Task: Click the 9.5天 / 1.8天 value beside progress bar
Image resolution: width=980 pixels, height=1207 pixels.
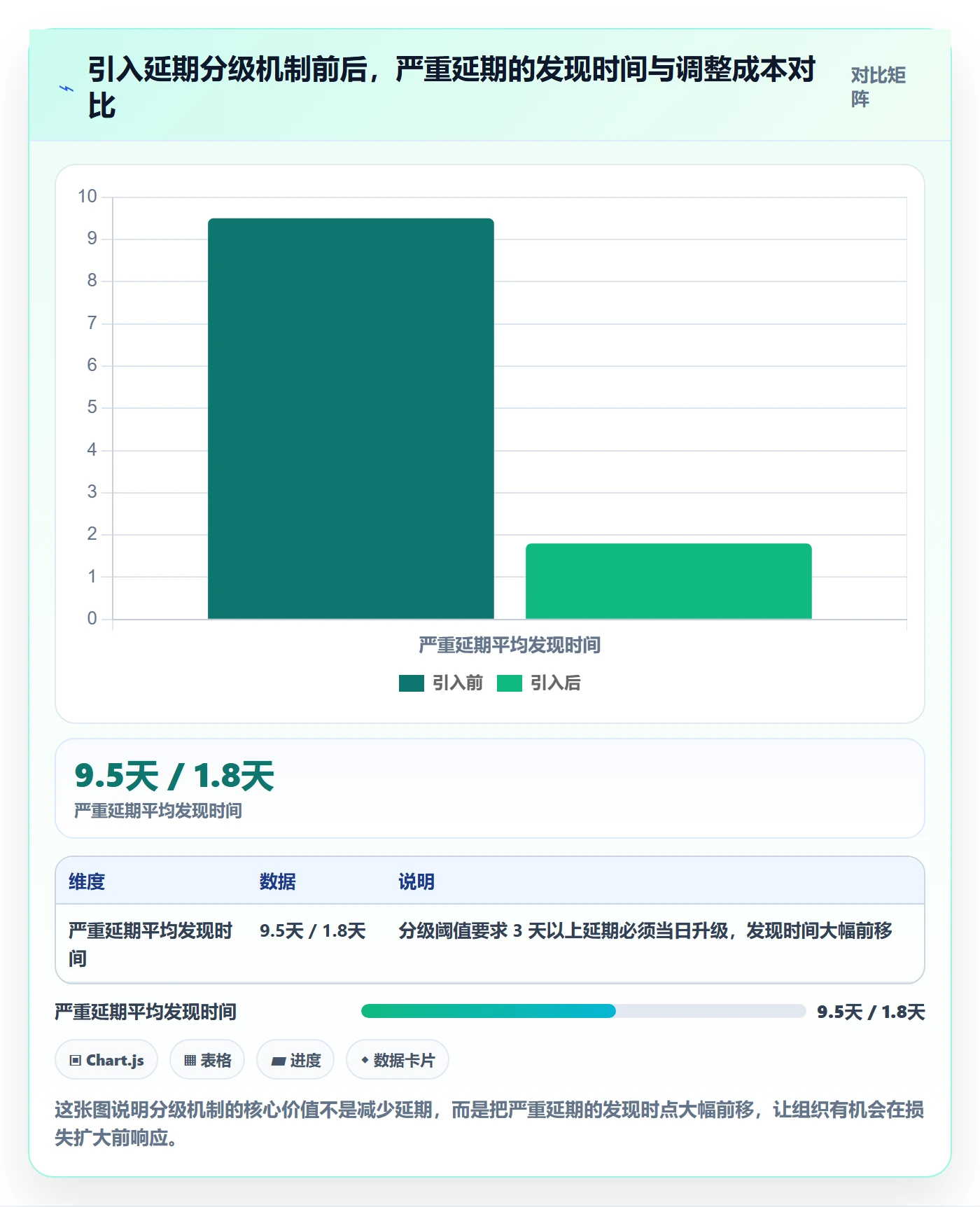Action: pyautogui.click(x=871, y=1012)
